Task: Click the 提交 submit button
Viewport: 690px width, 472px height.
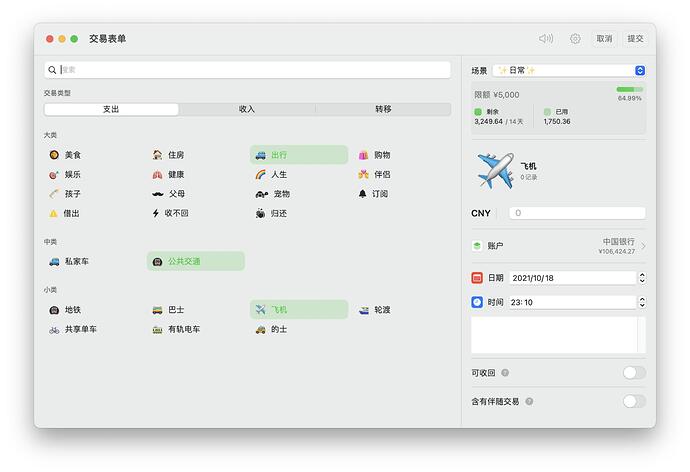Action: pos(635,39)
